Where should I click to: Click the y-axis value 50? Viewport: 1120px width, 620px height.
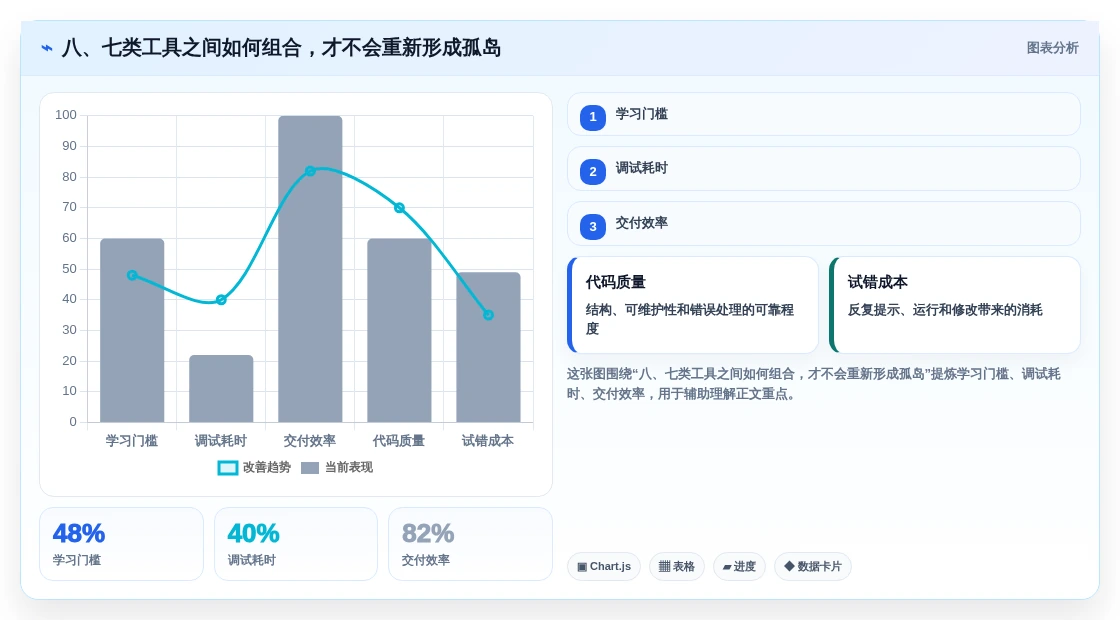(69, 269)
